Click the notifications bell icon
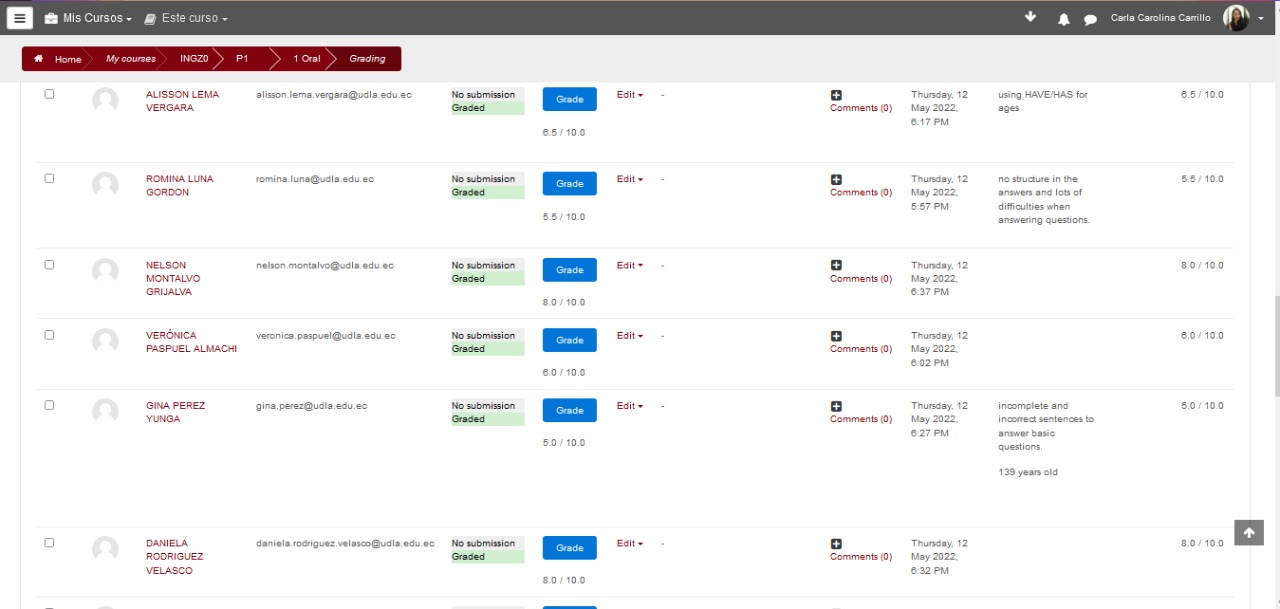The width and height of the screenshot is (1280, 609). (1063, 19)
